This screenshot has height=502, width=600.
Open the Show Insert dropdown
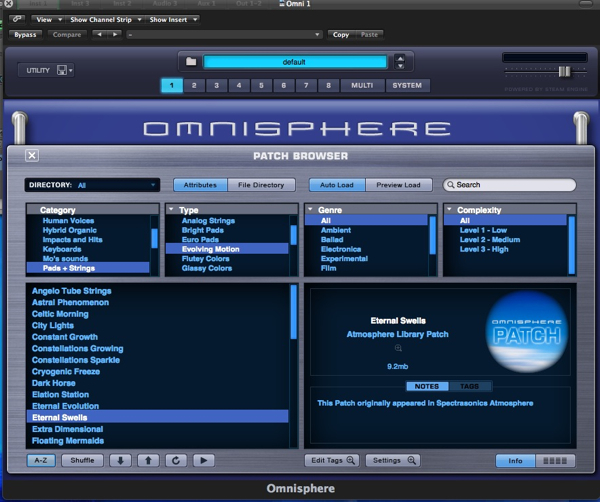click(173, 20)
